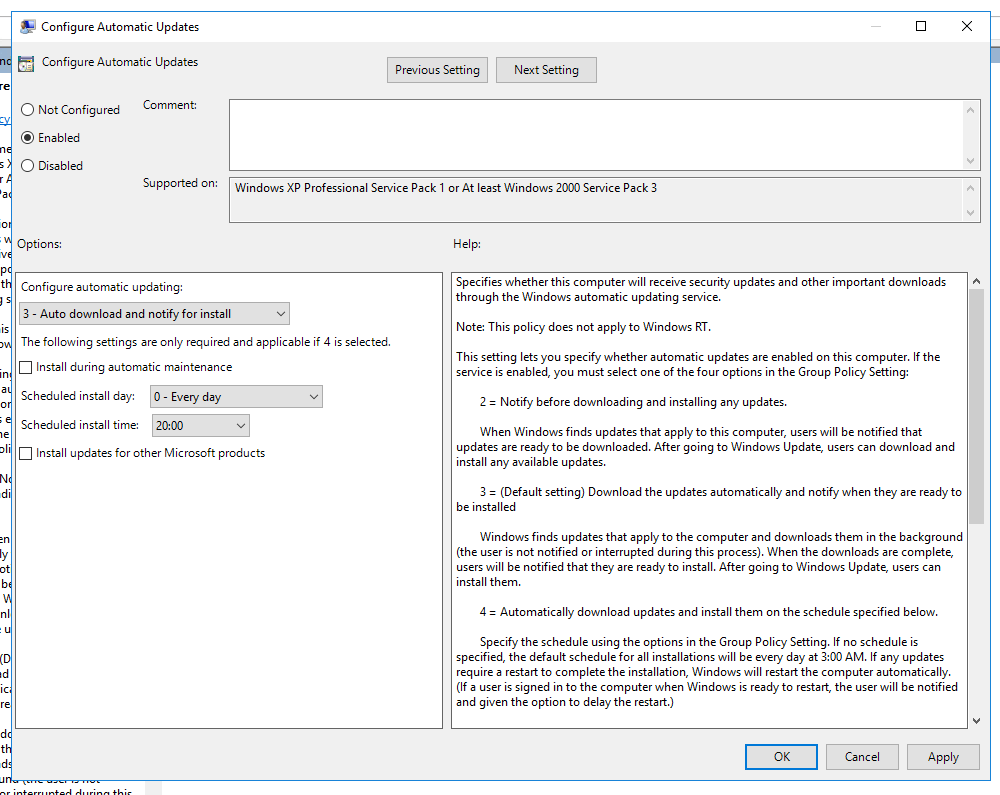Jump to the Next Setting

546,70
